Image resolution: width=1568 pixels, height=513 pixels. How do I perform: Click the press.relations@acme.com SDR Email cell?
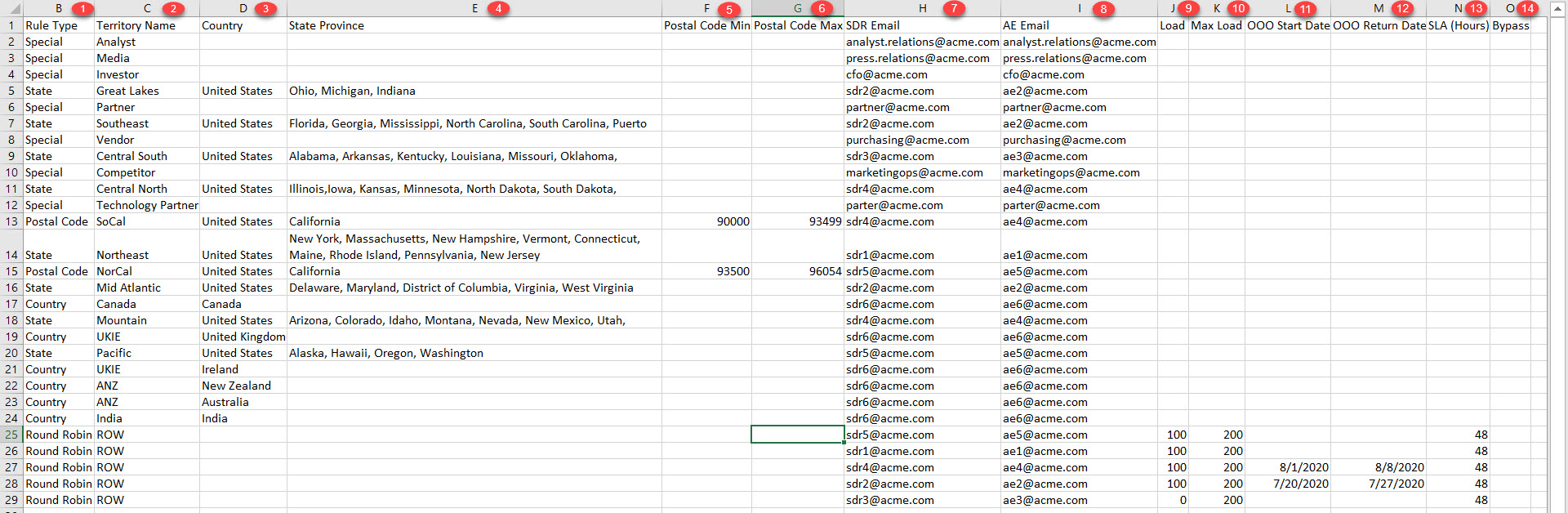tap(921, 58)
